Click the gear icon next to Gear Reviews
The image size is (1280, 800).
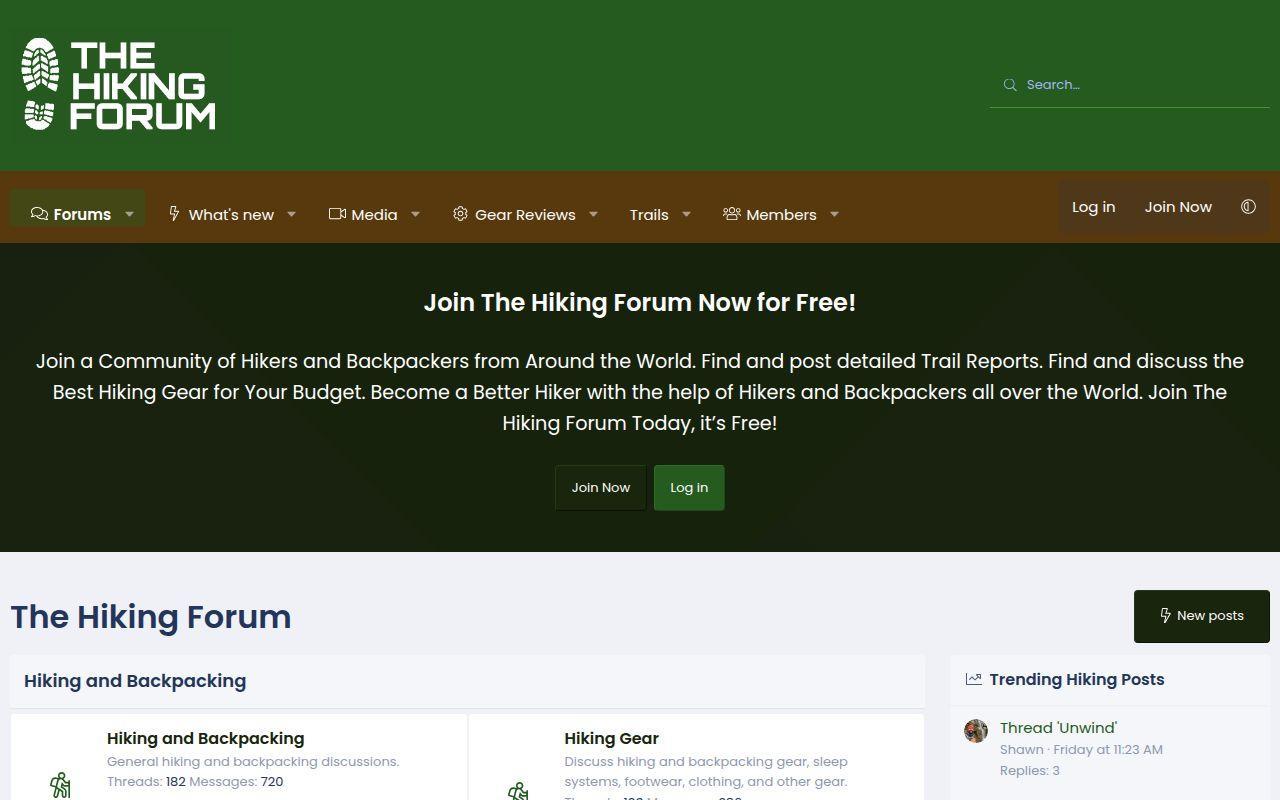click(x=460, y=214)
